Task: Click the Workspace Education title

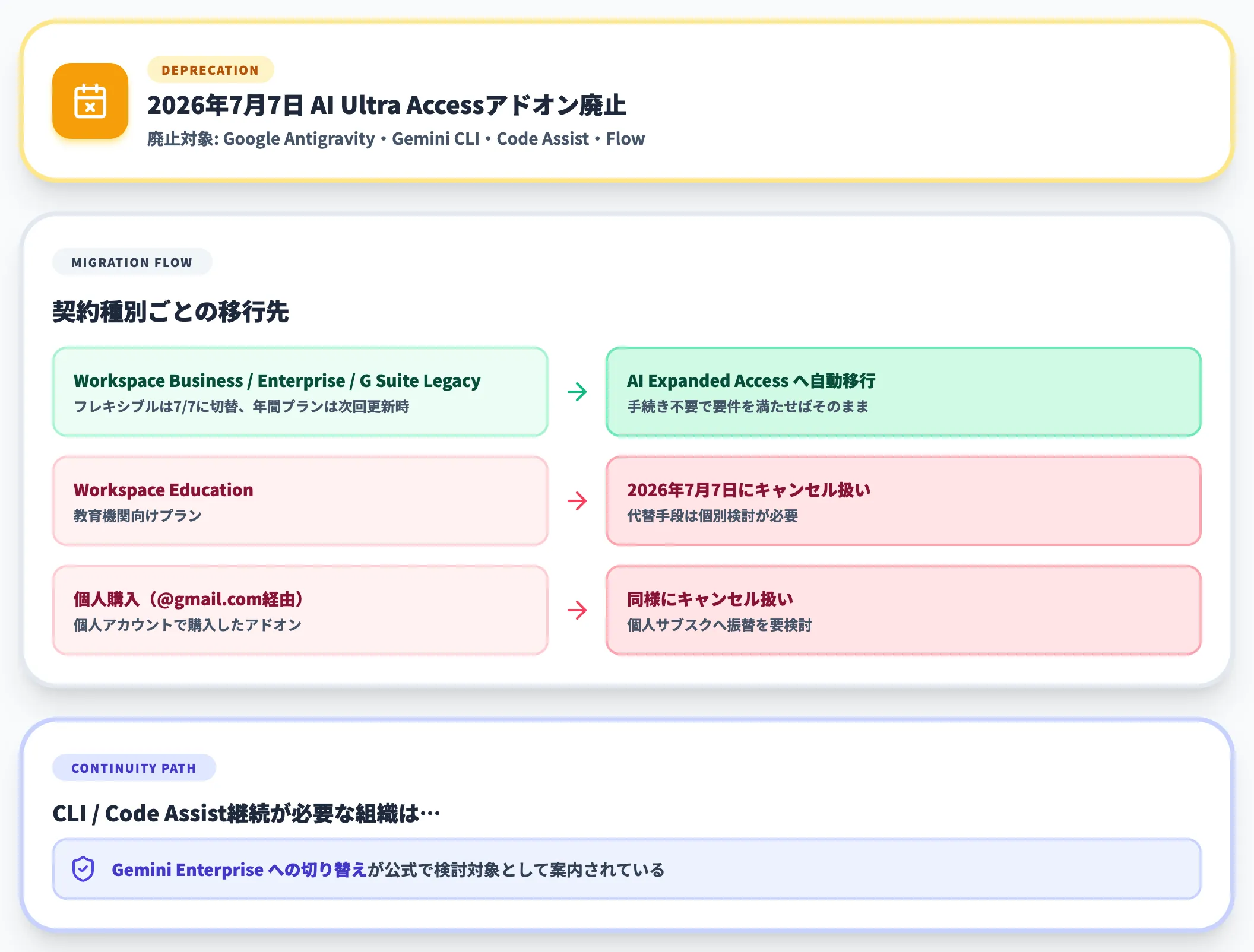Action: pos(163,490)
